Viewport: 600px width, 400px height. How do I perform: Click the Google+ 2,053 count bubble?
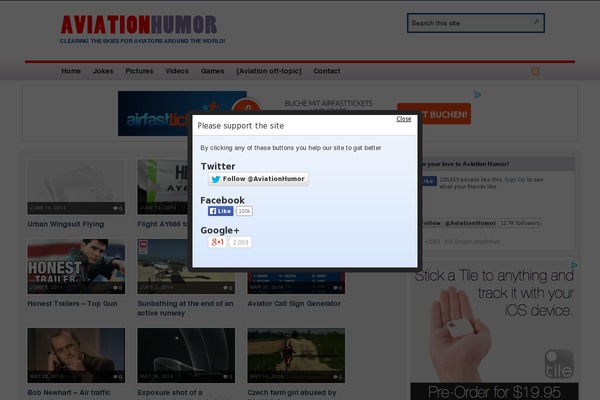240,242
